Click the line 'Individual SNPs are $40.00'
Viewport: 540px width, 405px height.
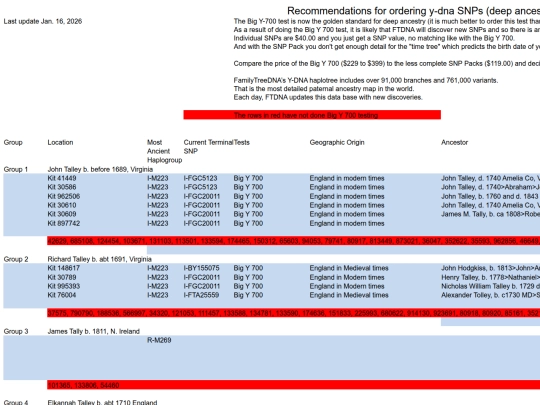click(x=374, y=38)
